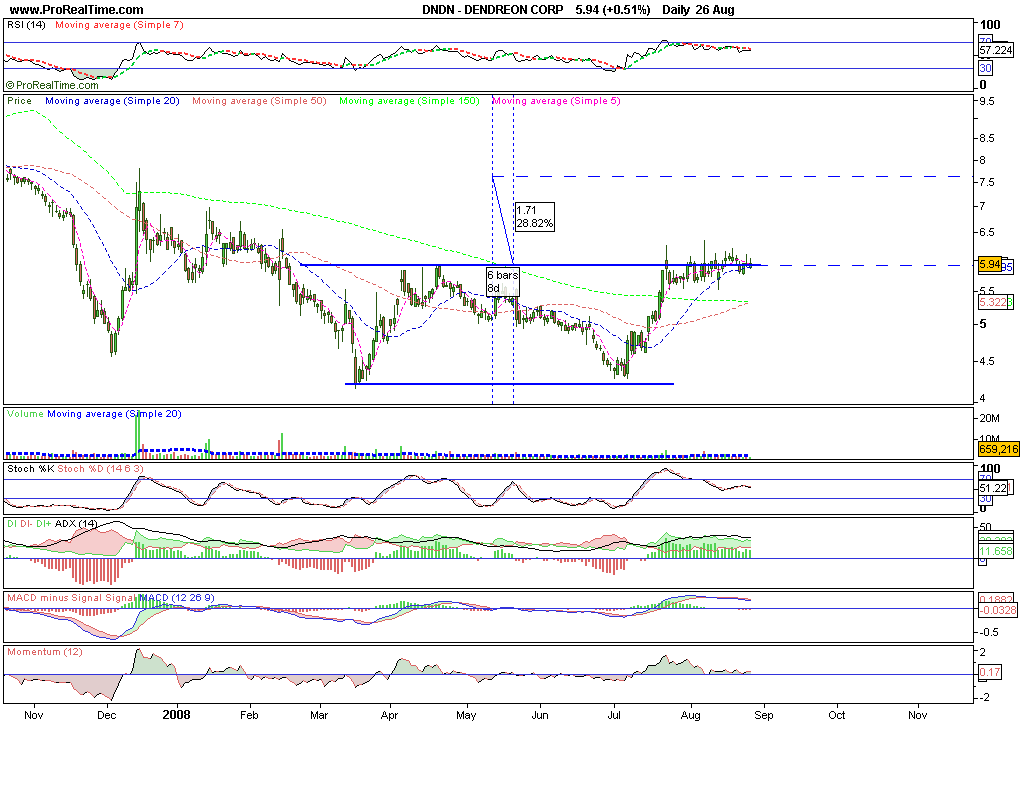Select the ADX (14) indicator label
1024x800 pixels.
coord(76,523)
